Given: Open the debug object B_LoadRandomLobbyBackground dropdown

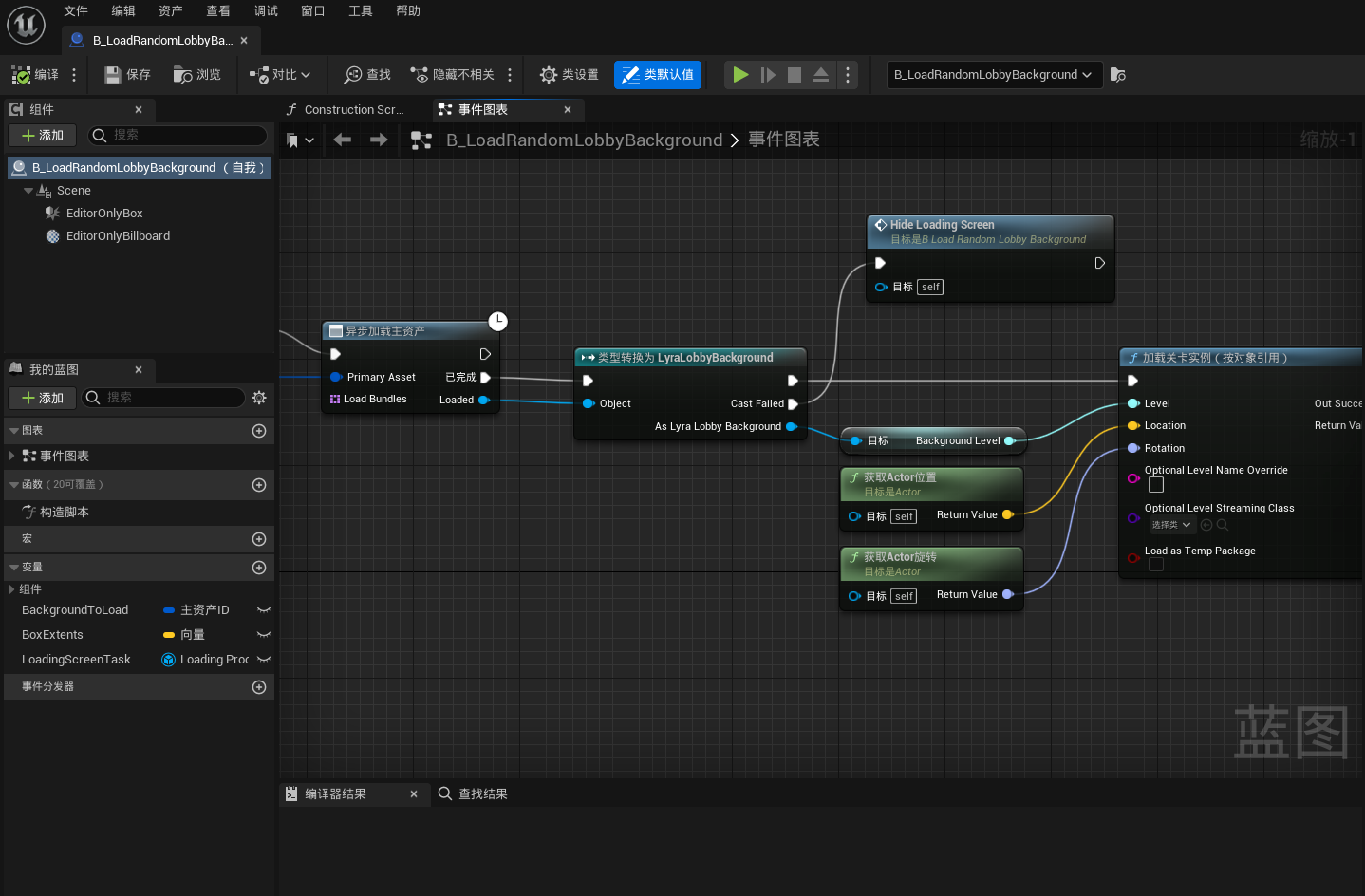Looking at the screenshot, I should (x=994, y=75).
